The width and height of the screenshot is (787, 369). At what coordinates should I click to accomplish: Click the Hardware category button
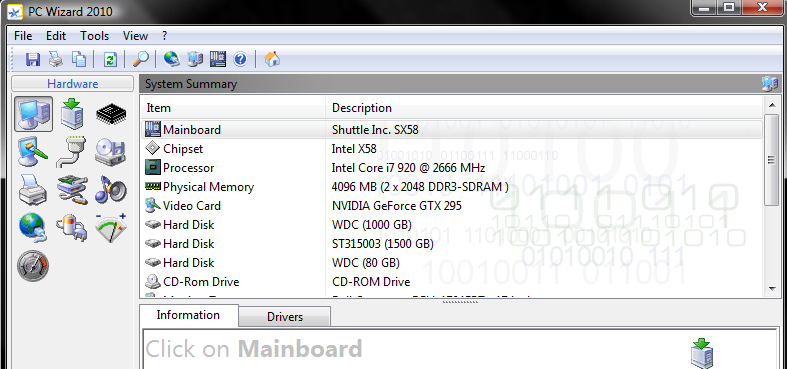[x=73, y=84]
